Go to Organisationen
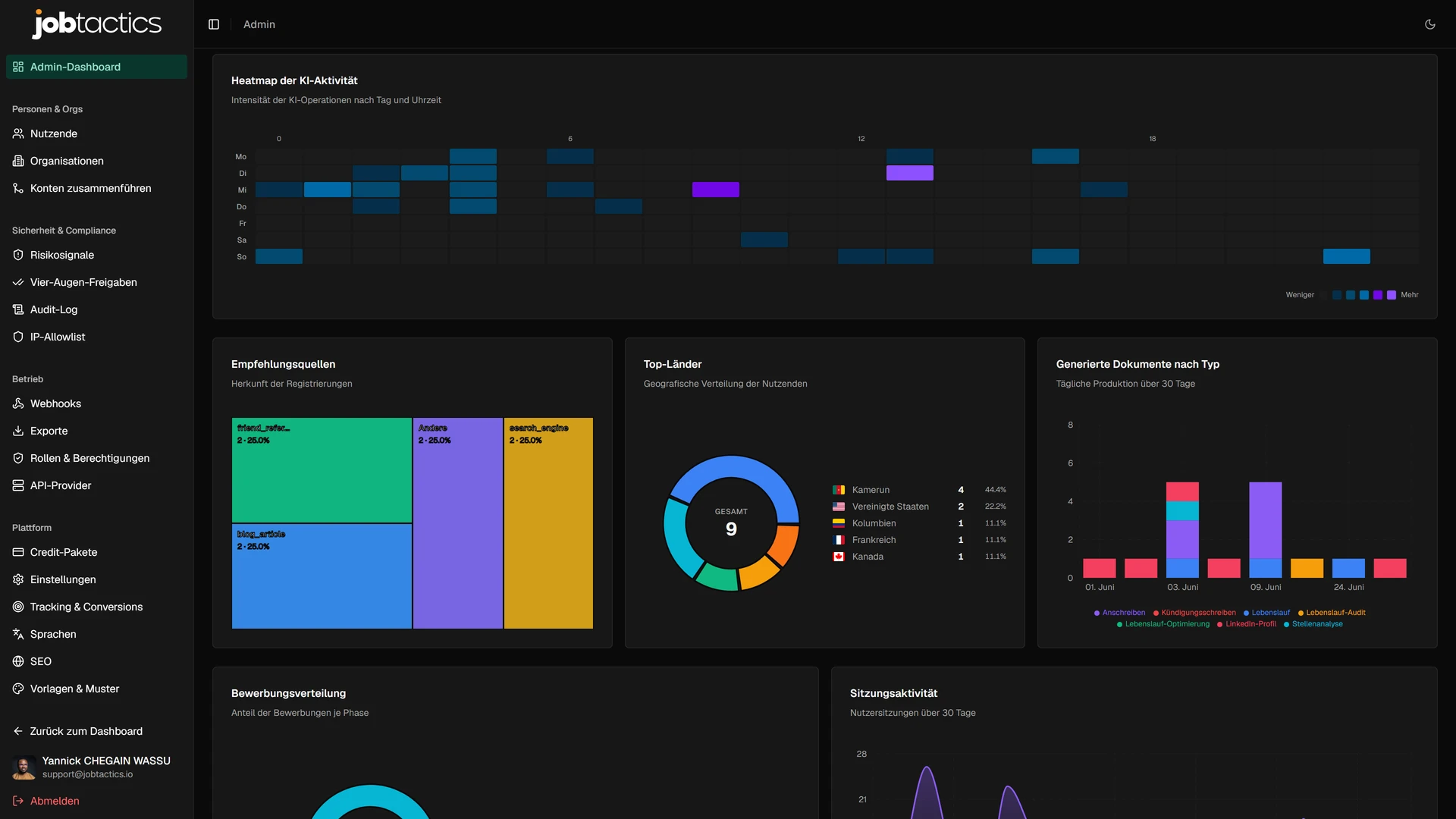Image resolution: width=1456 pixels, height=819 pixels. tap(96, 161)
